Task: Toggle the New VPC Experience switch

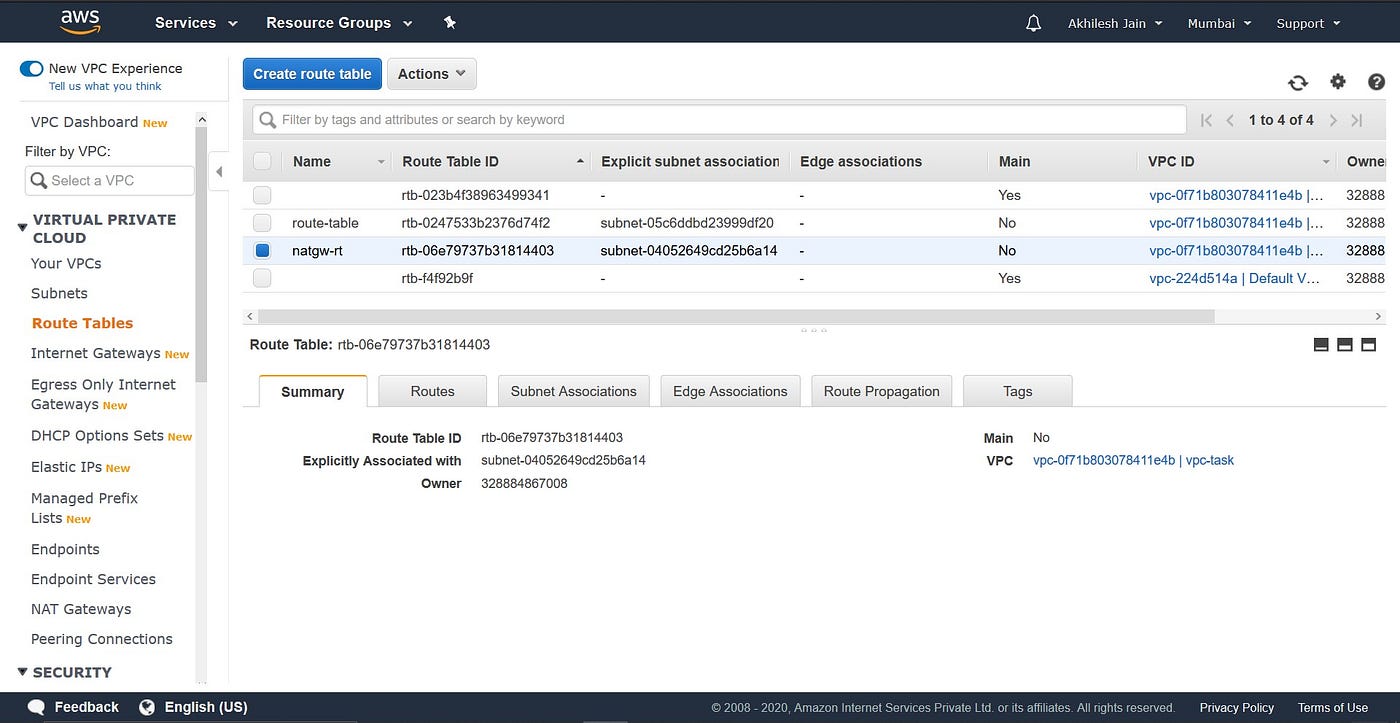Action: [x=31, y=69]
